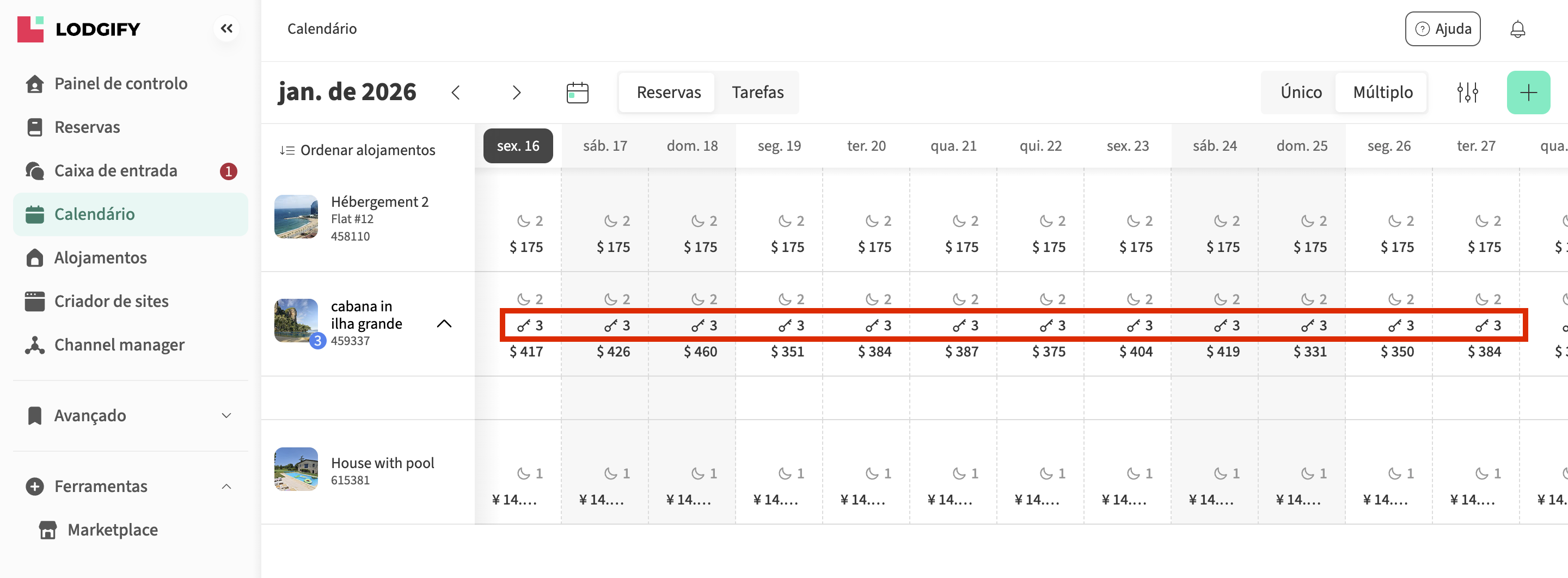Switch calendar view to Múltiplo
Screen dimensions: 1568x578
click(1382, 93)
